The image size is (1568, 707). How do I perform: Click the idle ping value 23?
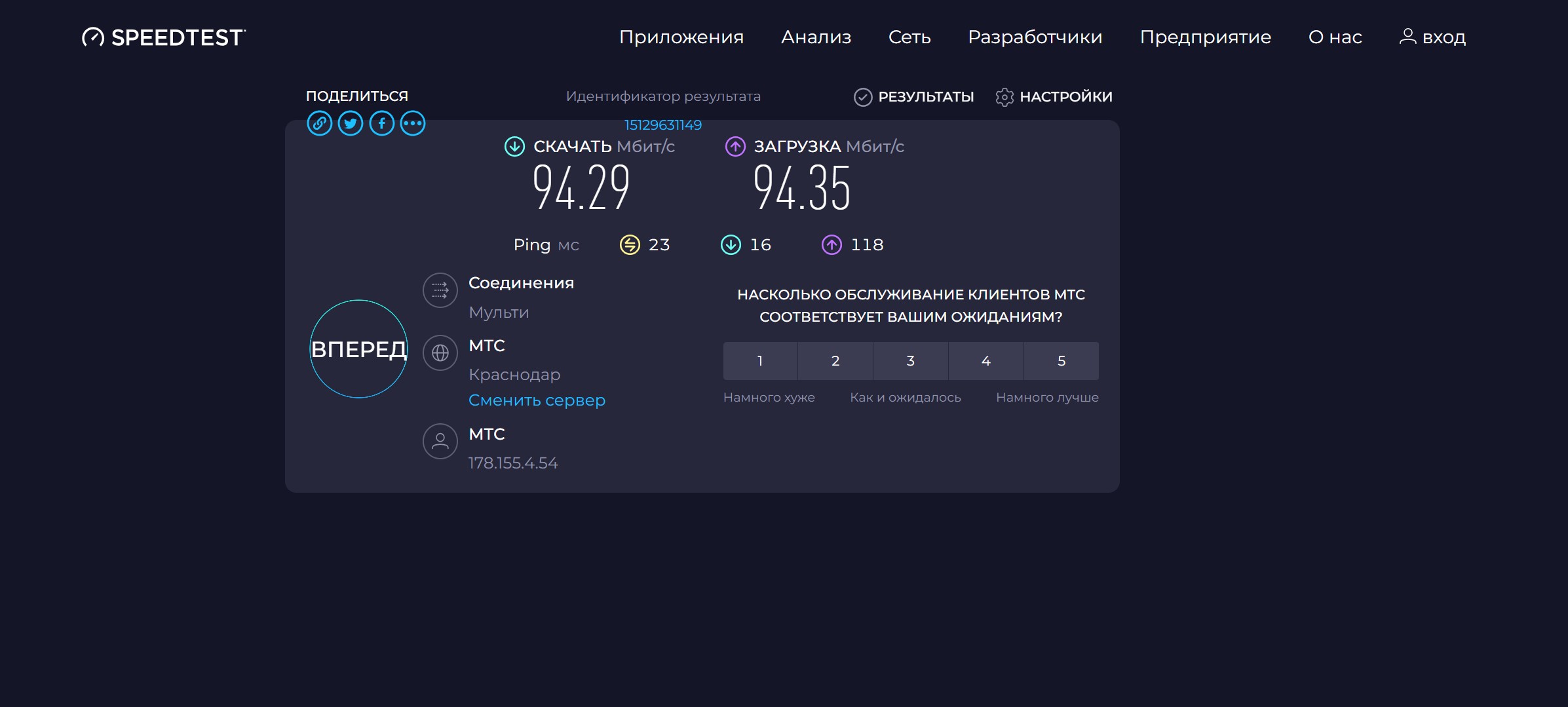pos(659,245)
